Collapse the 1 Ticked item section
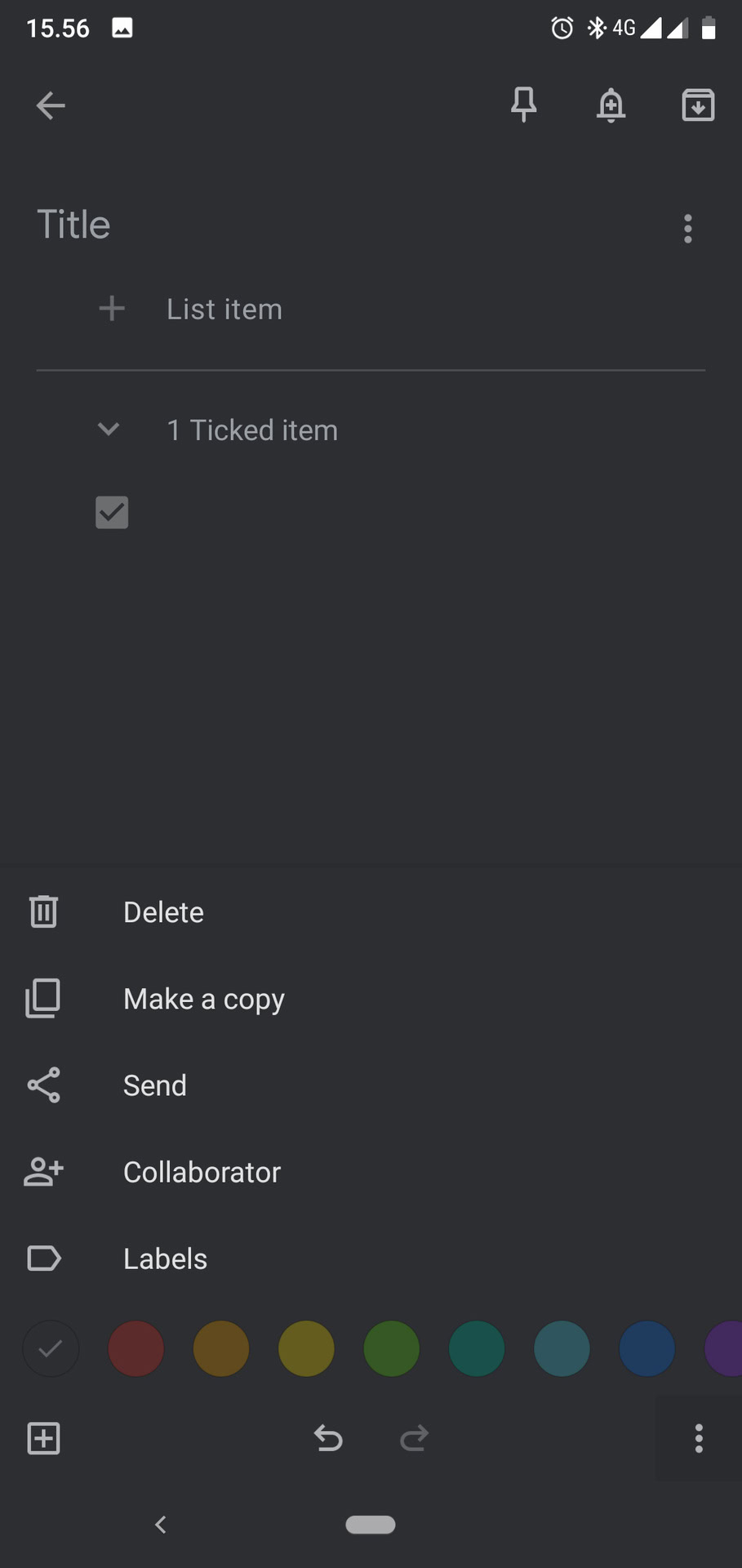The height and width of the screenshot is (1568, 742). pyautogui.click(x=109, y=430)
